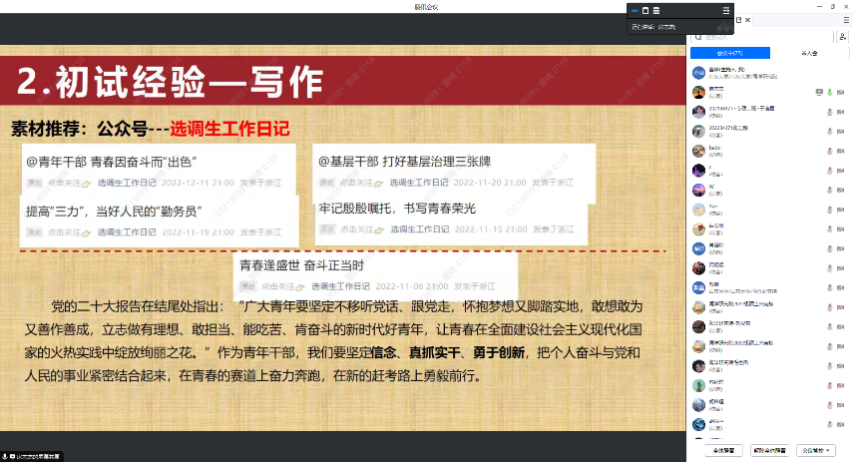This screenshot has height=462, width=853.
Task: Toggle microphone for participant 'bebe'
Action: (x=829, y=149)
